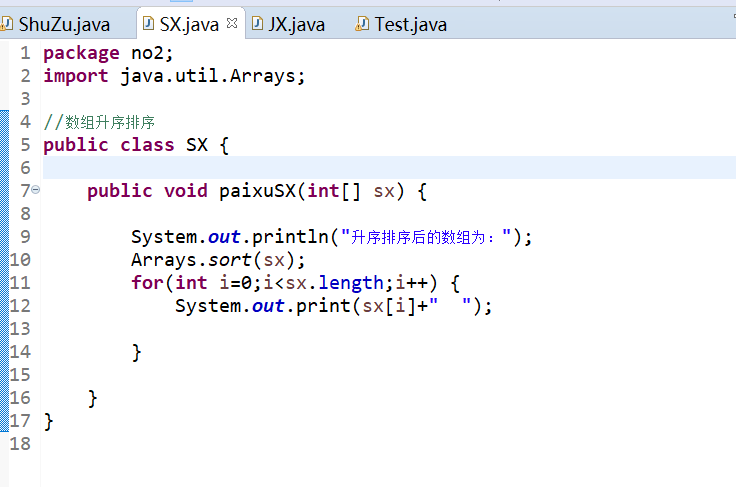Image resolution: width=736 pixels, height=487 pixels.
Task: Click the closing brace on line 14
Action: [136, 352]
